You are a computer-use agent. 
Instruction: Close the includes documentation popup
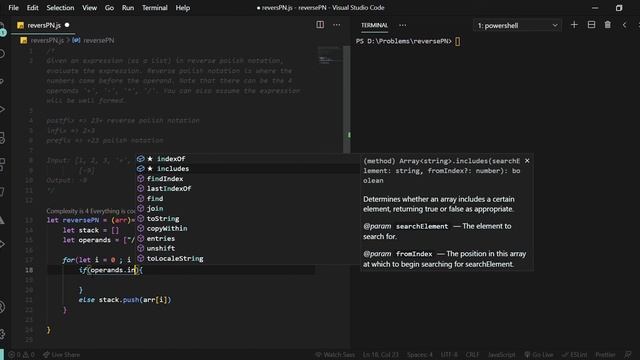click(x=527, y=161)
